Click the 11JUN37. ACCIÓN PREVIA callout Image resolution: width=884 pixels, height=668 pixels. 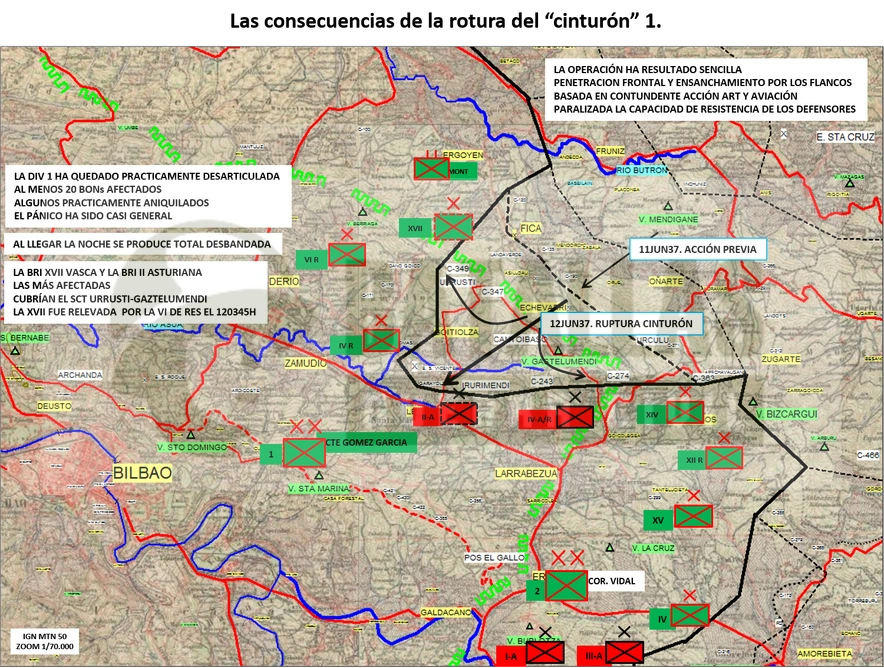698,249
